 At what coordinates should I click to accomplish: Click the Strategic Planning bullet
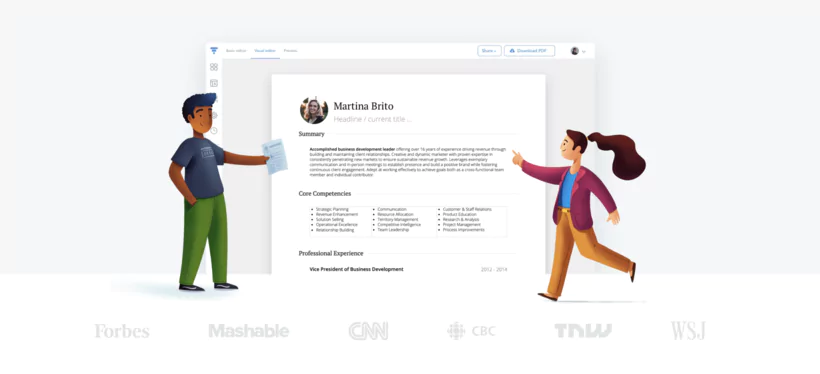click(332, 209)
